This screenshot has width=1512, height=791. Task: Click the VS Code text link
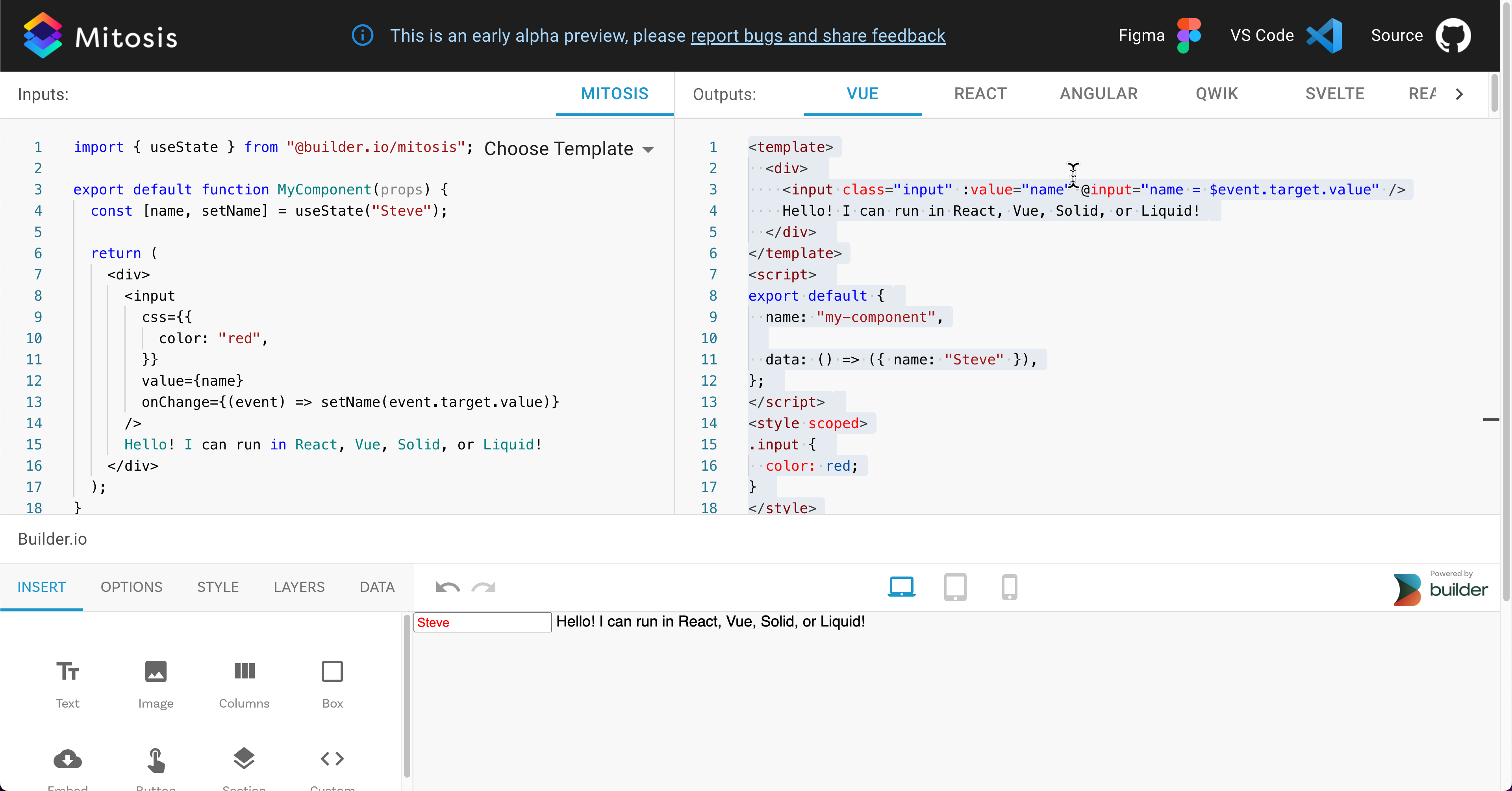point(1262,36)
